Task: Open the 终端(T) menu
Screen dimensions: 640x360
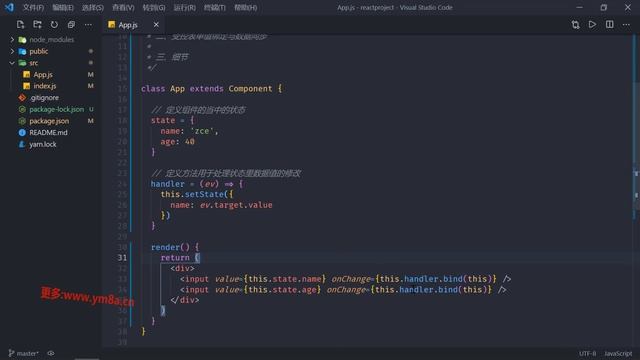Action: coord(215,7)
